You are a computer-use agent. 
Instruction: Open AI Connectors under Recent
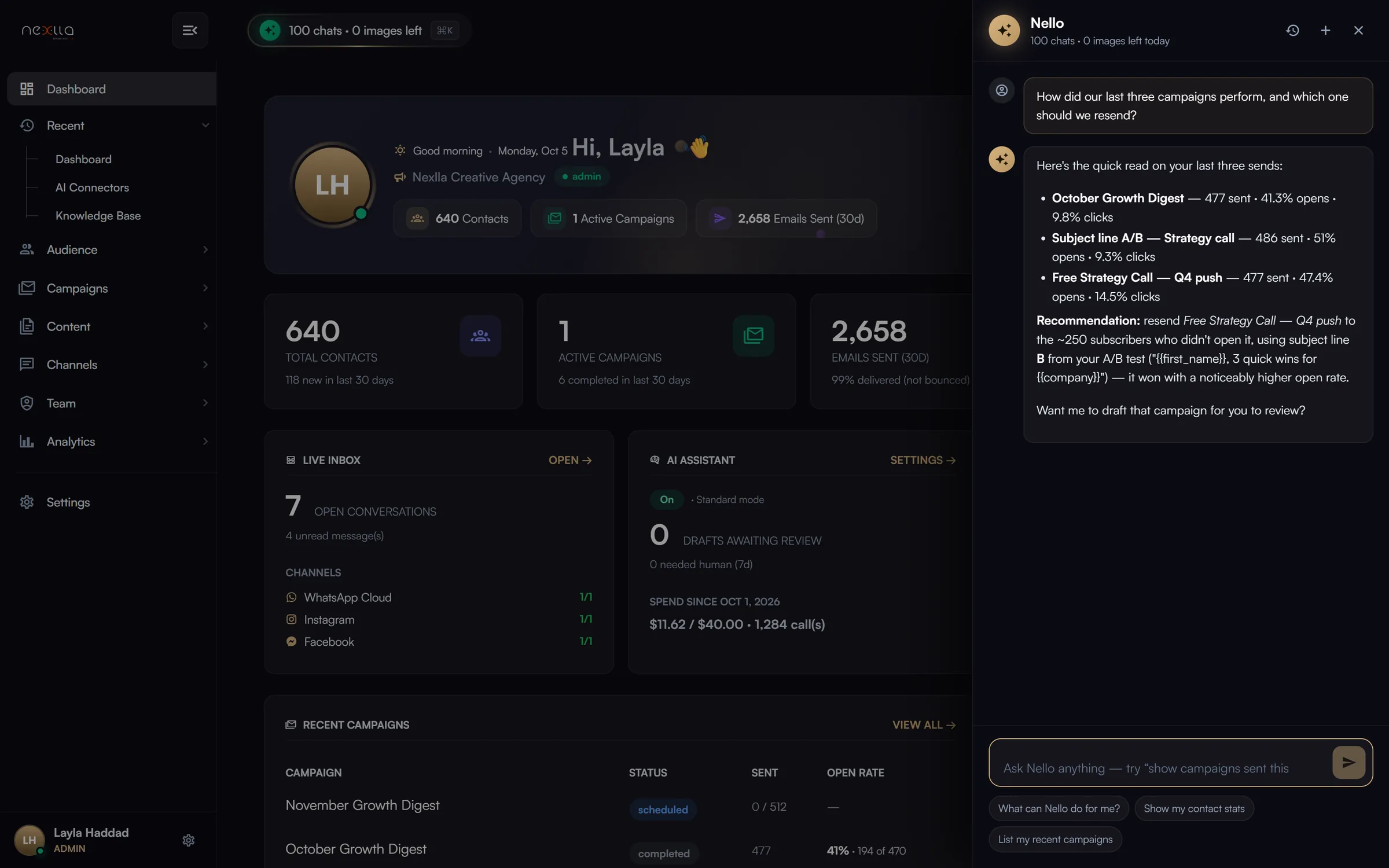pos(92,187)
